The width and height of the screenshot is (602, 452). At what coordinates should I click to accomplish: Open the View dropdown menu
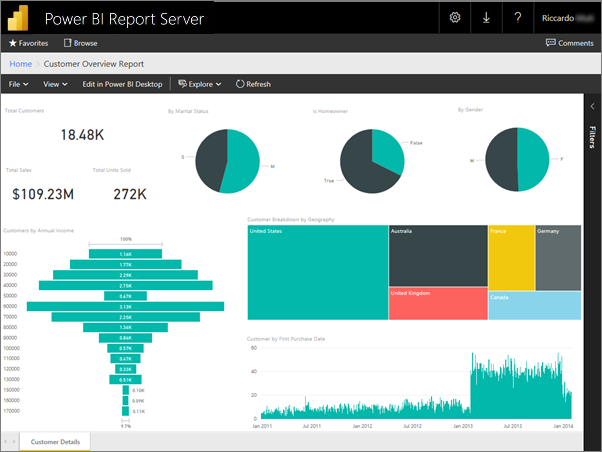[x=53, y=84]
